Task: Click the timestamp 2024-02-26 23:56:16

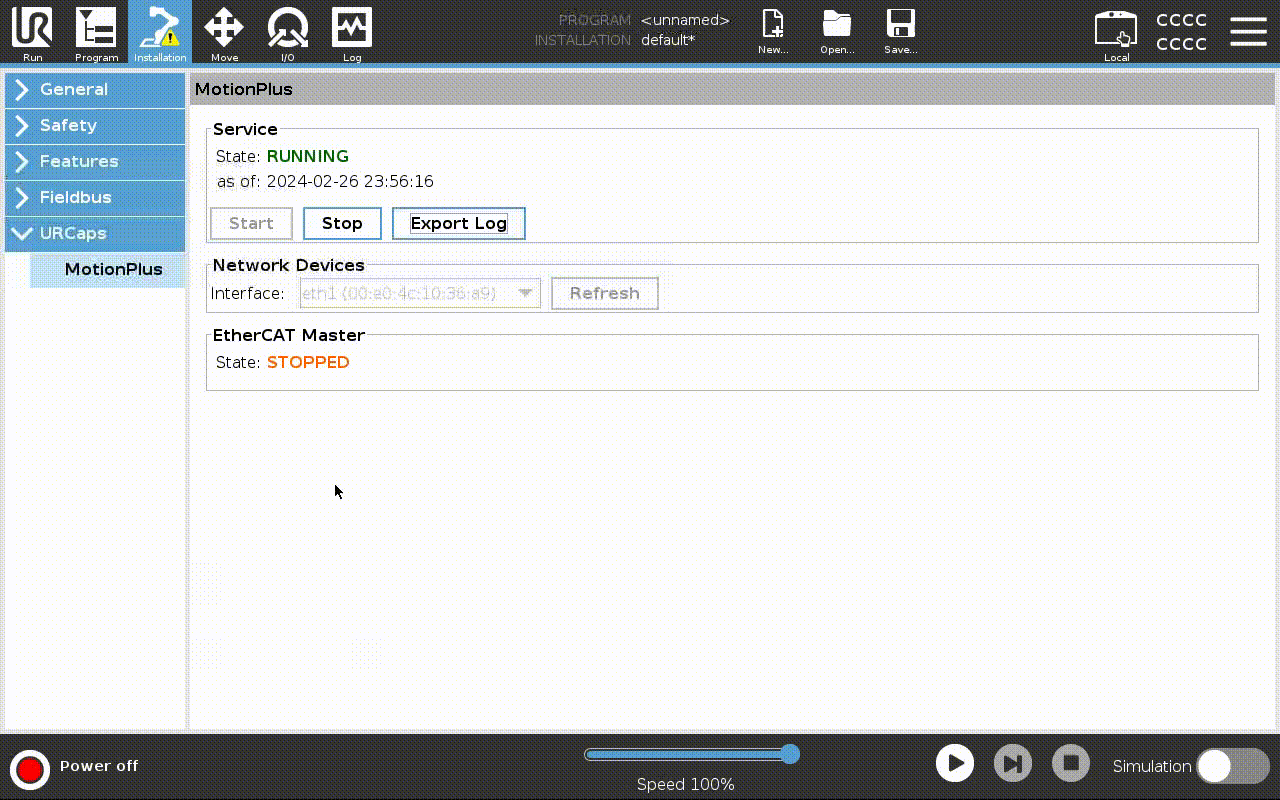Action: (x=350, y=181)
